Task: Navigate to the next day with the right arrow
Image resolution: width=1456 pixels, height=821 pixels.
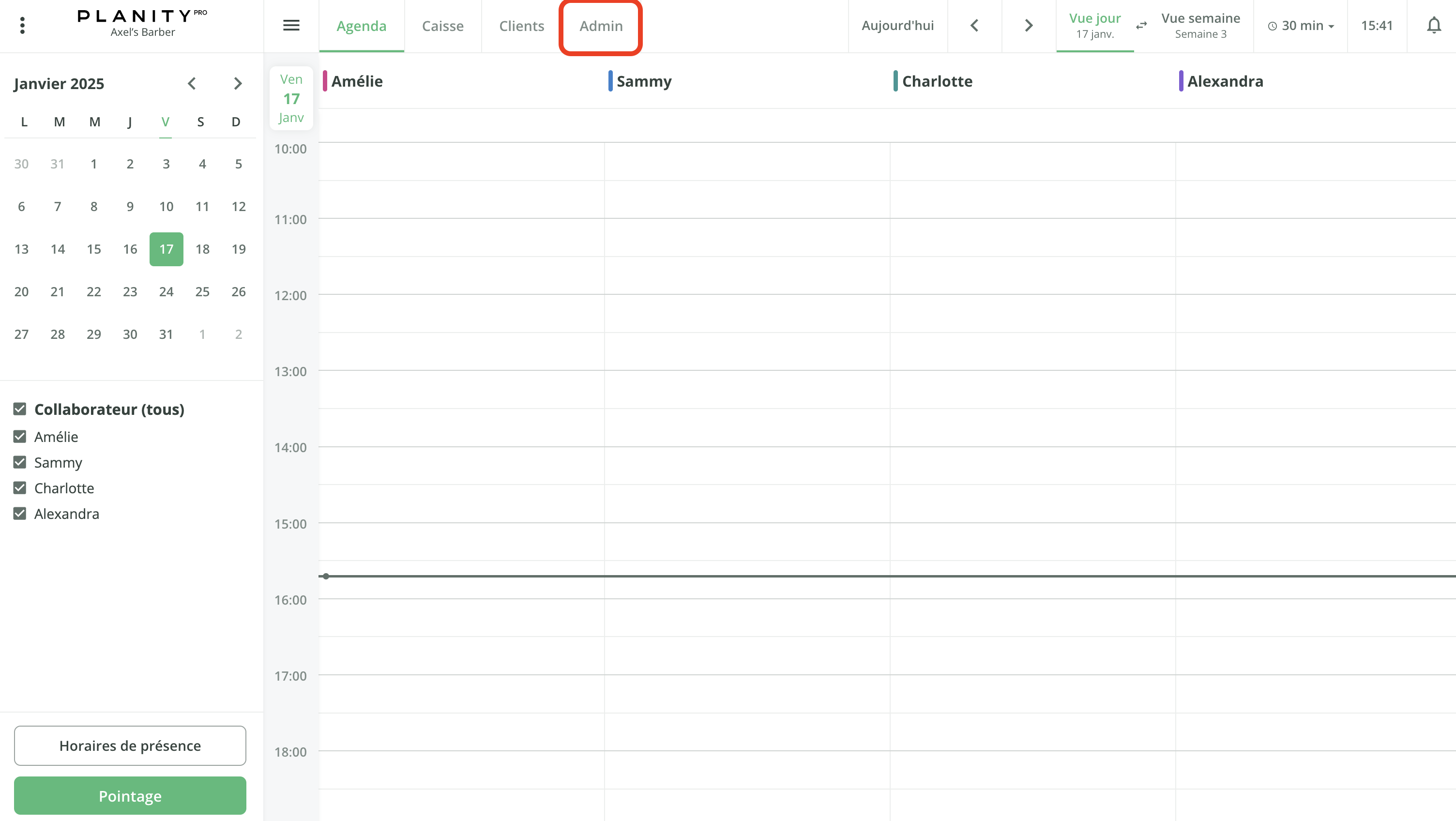Action: tap(1028, 26)
